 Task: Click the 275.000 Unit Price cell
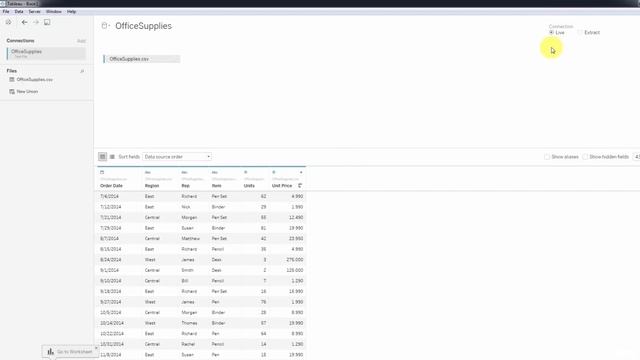[x=294, y=260]
